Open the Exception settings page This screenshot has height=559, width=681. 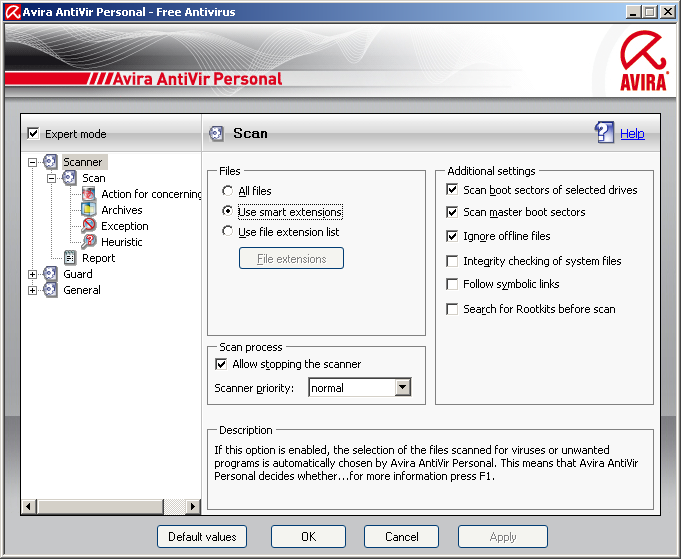(125, 226)
